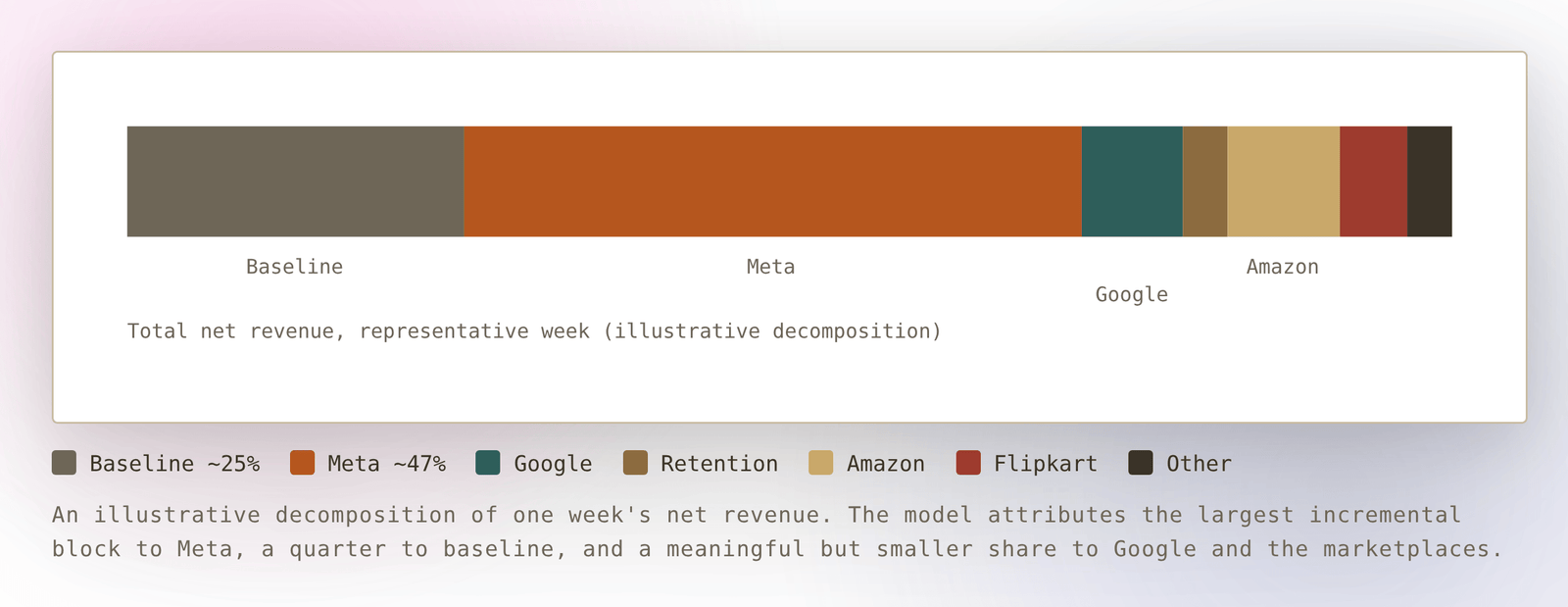Click the Retention brown legend swatch
The image size is (1568, 607).
tap(635, 463)
